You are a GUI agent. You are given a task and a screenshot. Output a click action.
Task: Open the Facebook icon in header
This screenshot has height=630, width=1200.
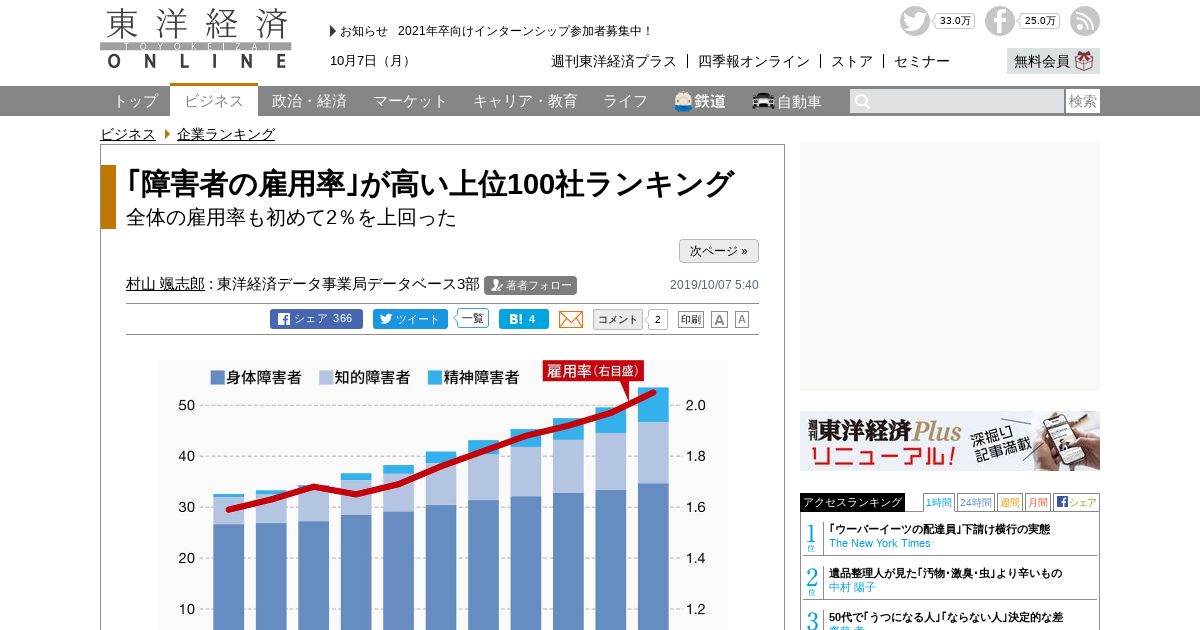click(x=999, y=21)
